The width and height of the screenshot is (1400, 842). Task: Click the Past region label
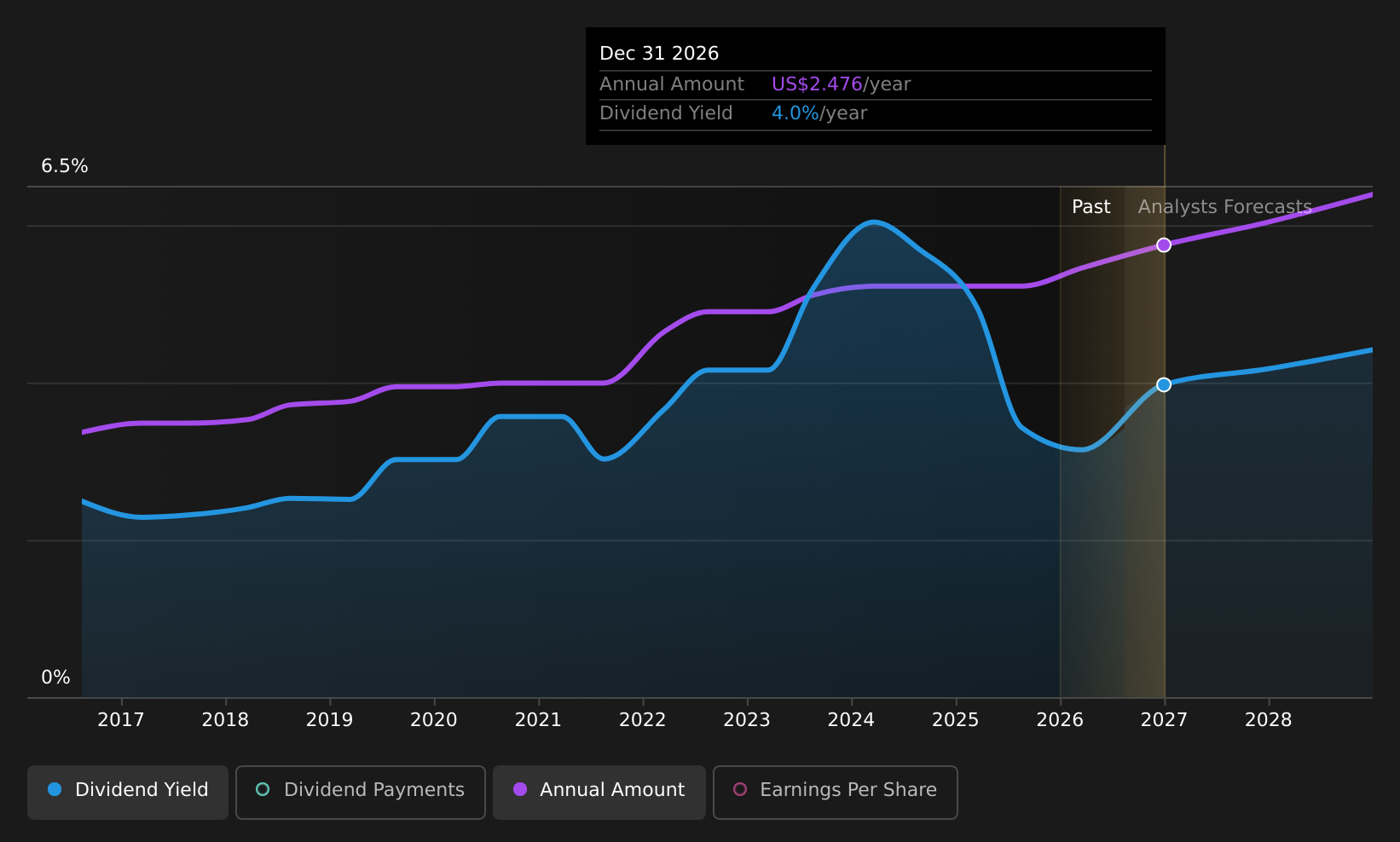(x=1091, y=207)
